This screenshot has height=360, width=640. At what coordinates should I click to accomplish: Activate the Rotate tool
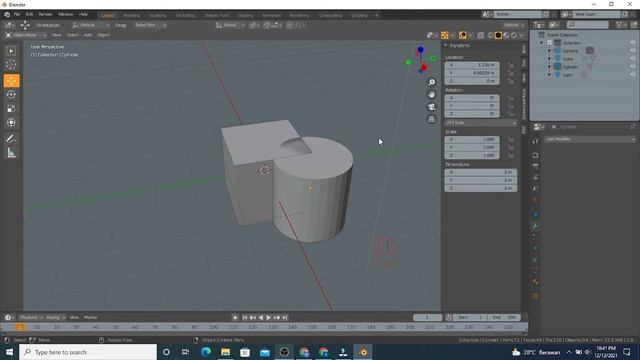(11, 95)
